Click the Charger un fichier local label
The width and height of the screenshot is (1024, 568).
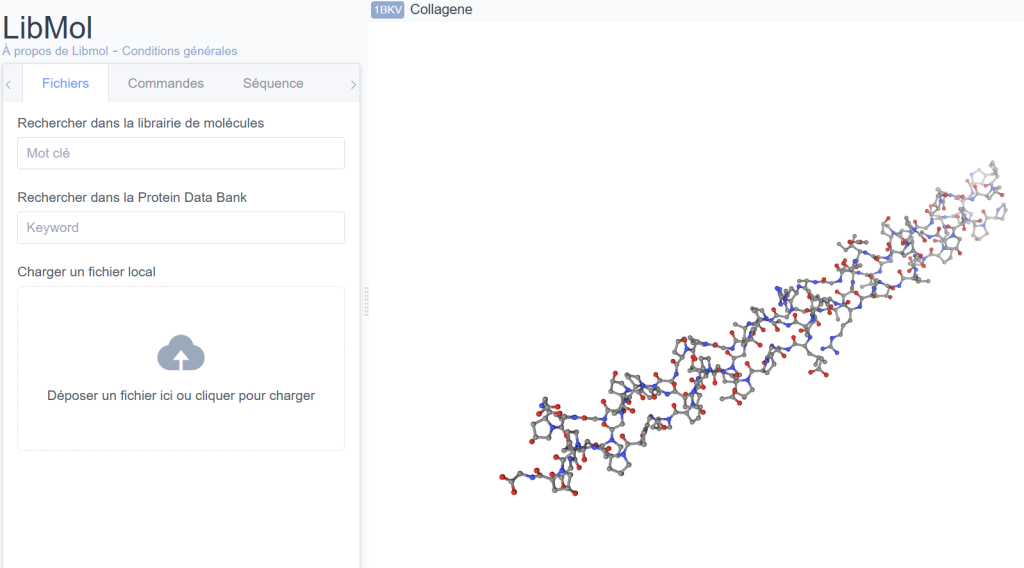pos(86,272)
